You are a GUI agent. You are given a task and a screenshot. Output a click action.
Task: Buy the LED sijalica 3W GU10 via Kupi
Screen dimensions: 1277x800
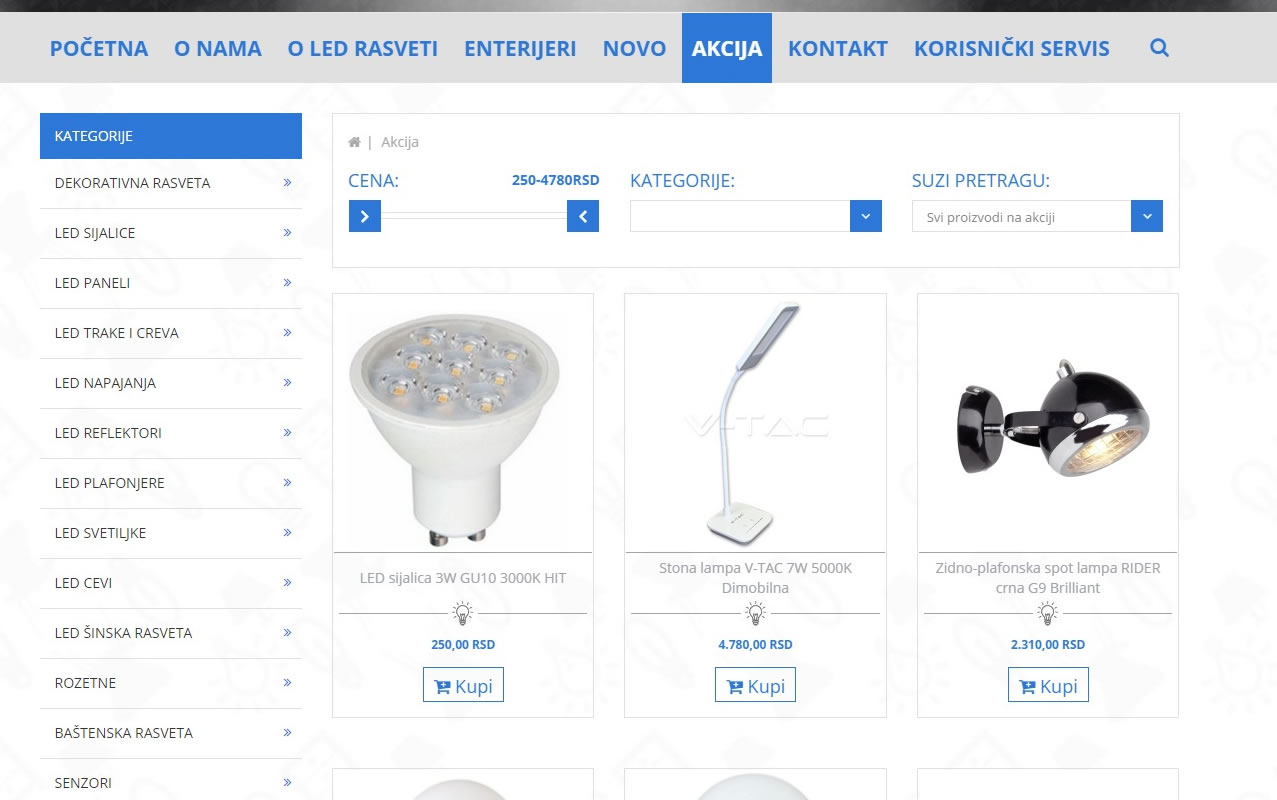[x=463, y=685]
